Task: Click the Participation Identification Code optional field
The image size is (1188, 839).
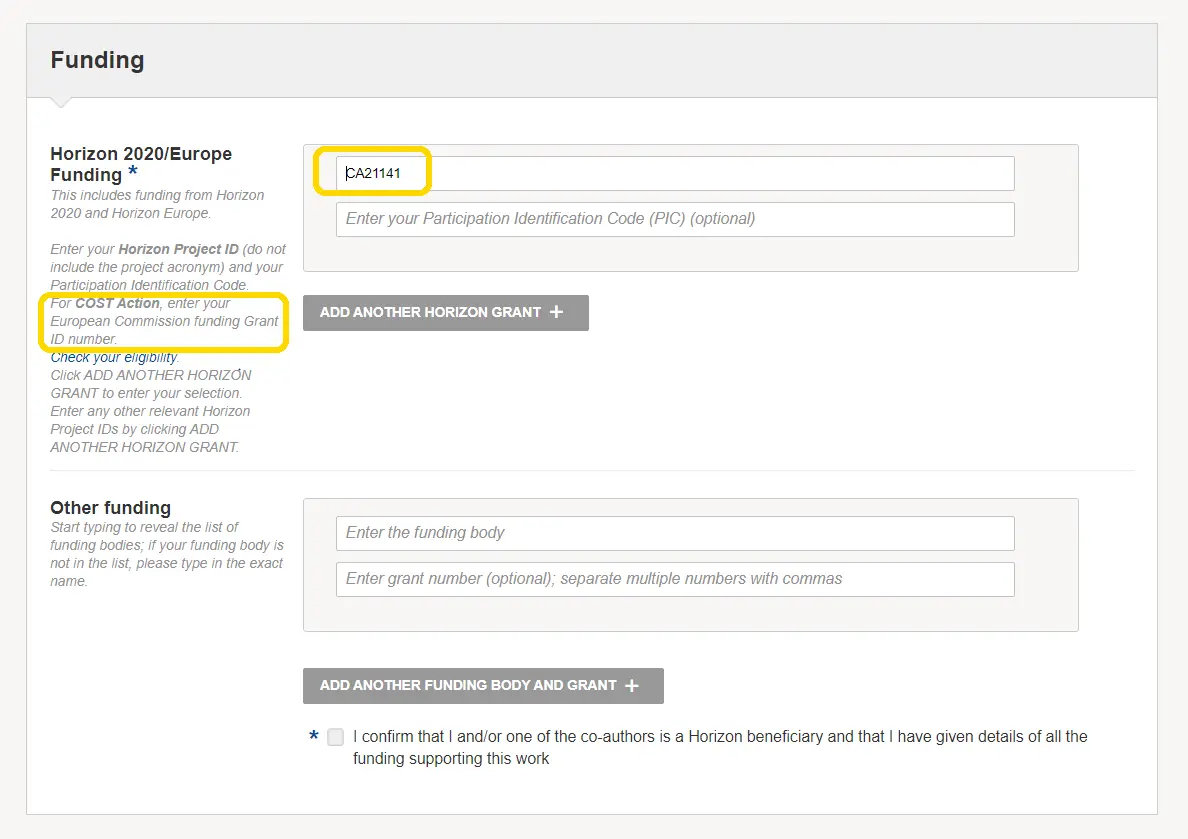Action: tap(673, 219)
